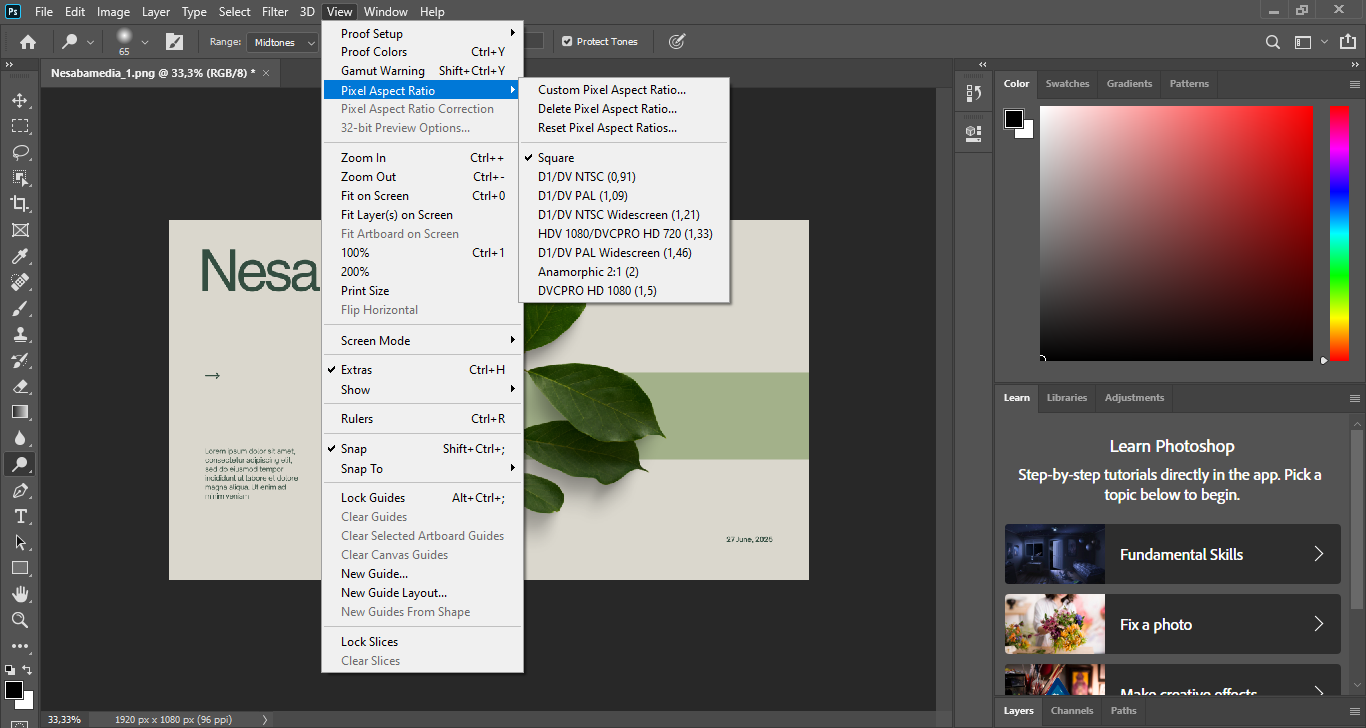Activate the Eyedropper tool

point(19,257)
